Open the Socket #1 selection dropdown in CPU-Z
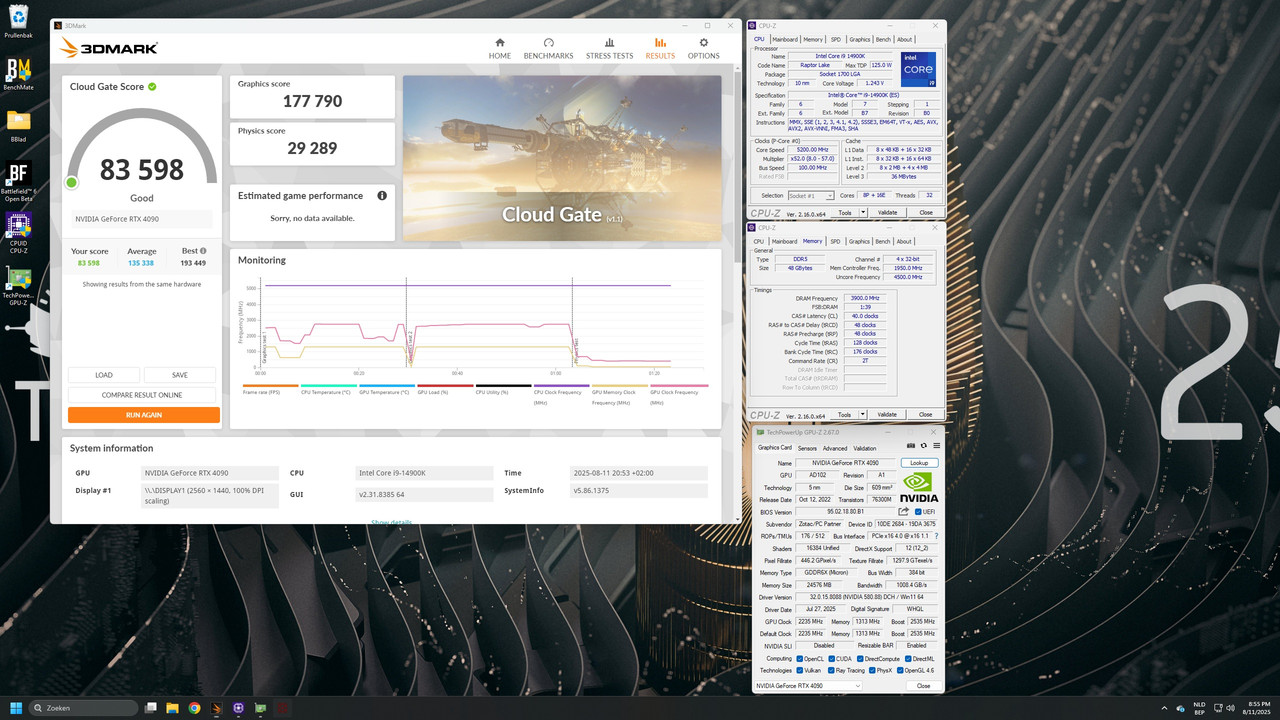Image resolution: width=1280 pixels, height=720 pixels. coord(811,196)
